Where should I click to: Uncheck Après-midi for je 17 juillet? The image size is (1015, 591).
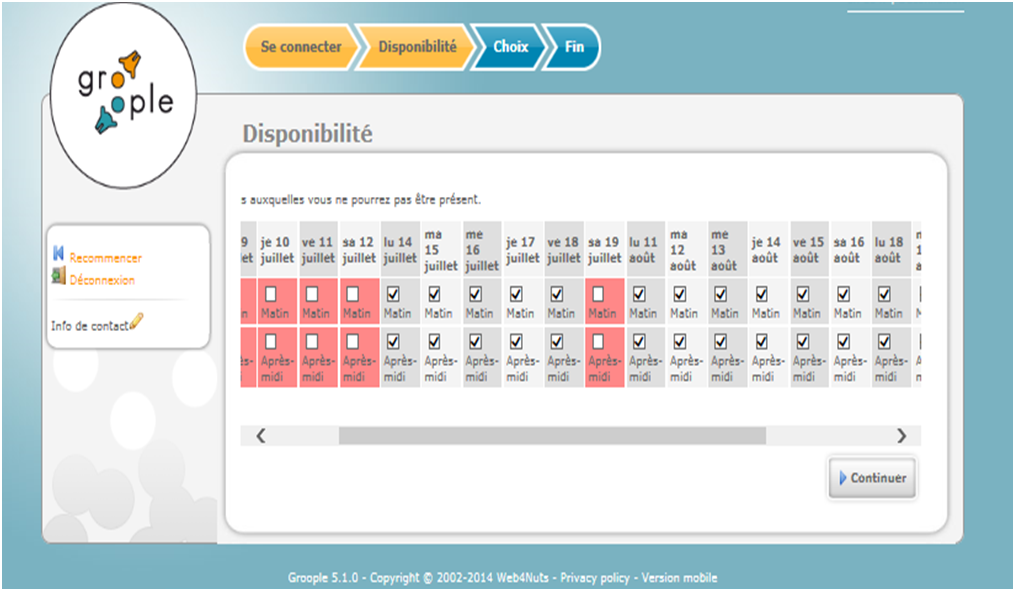516,341
